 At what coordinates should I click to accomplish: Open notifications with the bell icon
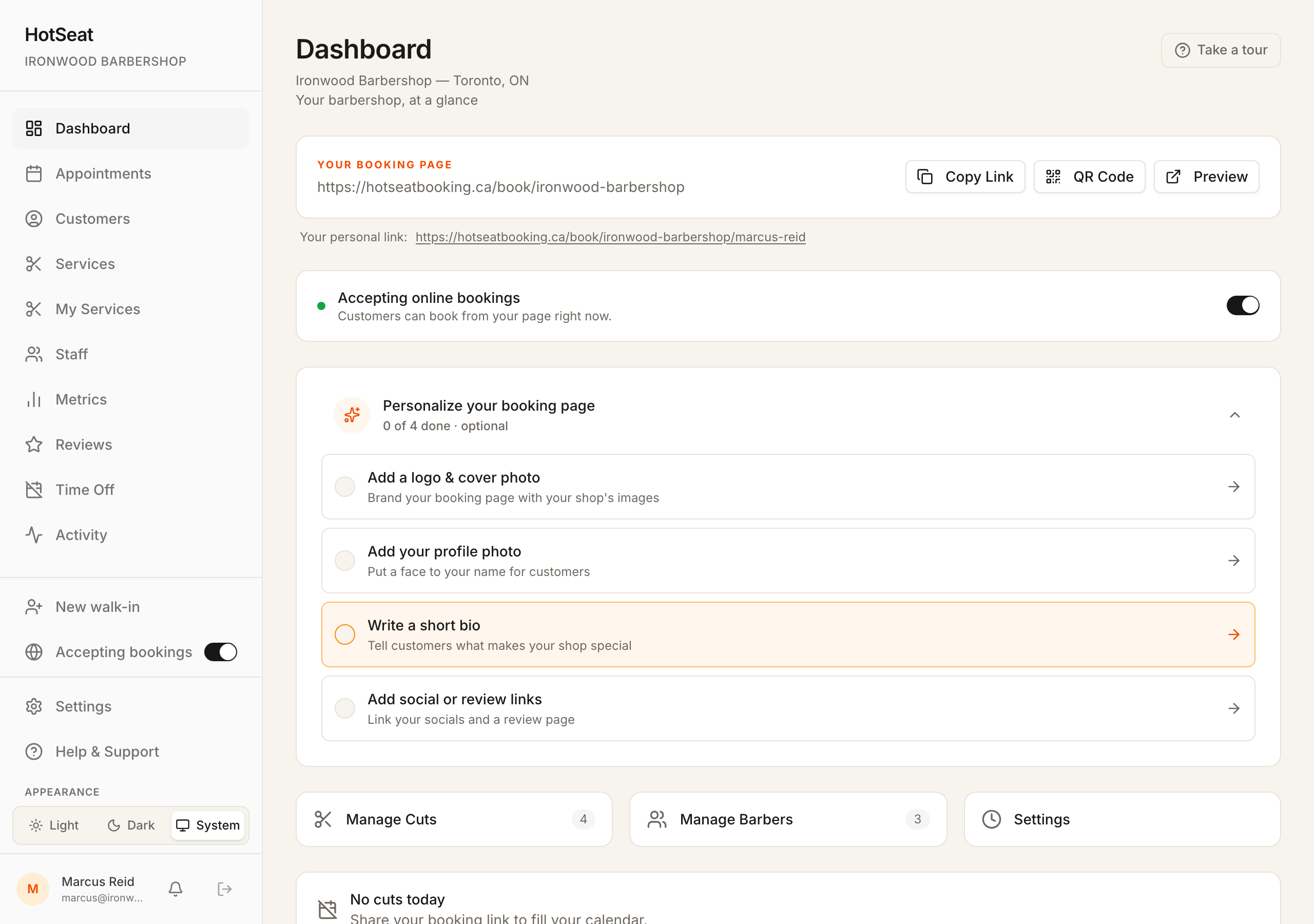click(x=176, y=889)
